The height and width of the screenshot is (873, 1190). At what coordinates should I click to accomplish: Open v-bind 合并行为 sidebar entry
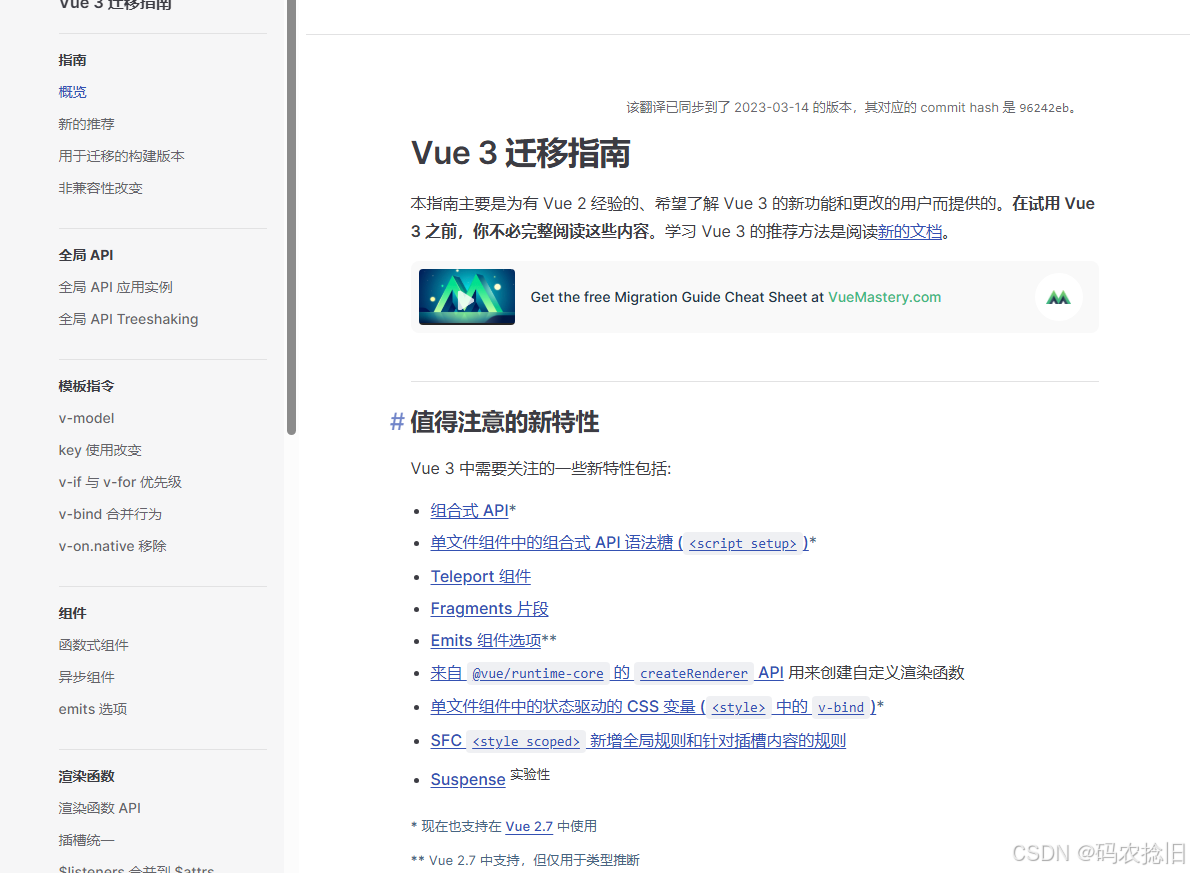coord(110,514)
